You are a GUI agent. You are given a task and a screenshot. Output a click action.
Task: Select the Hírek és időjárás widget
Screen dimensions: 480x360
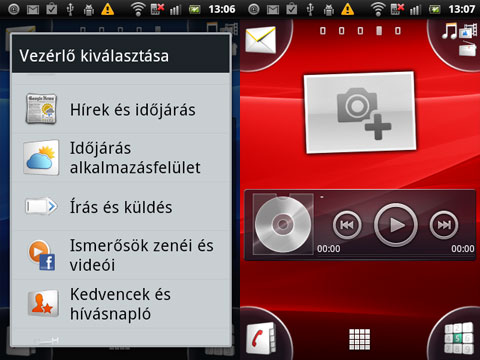[x=121, y=109]
